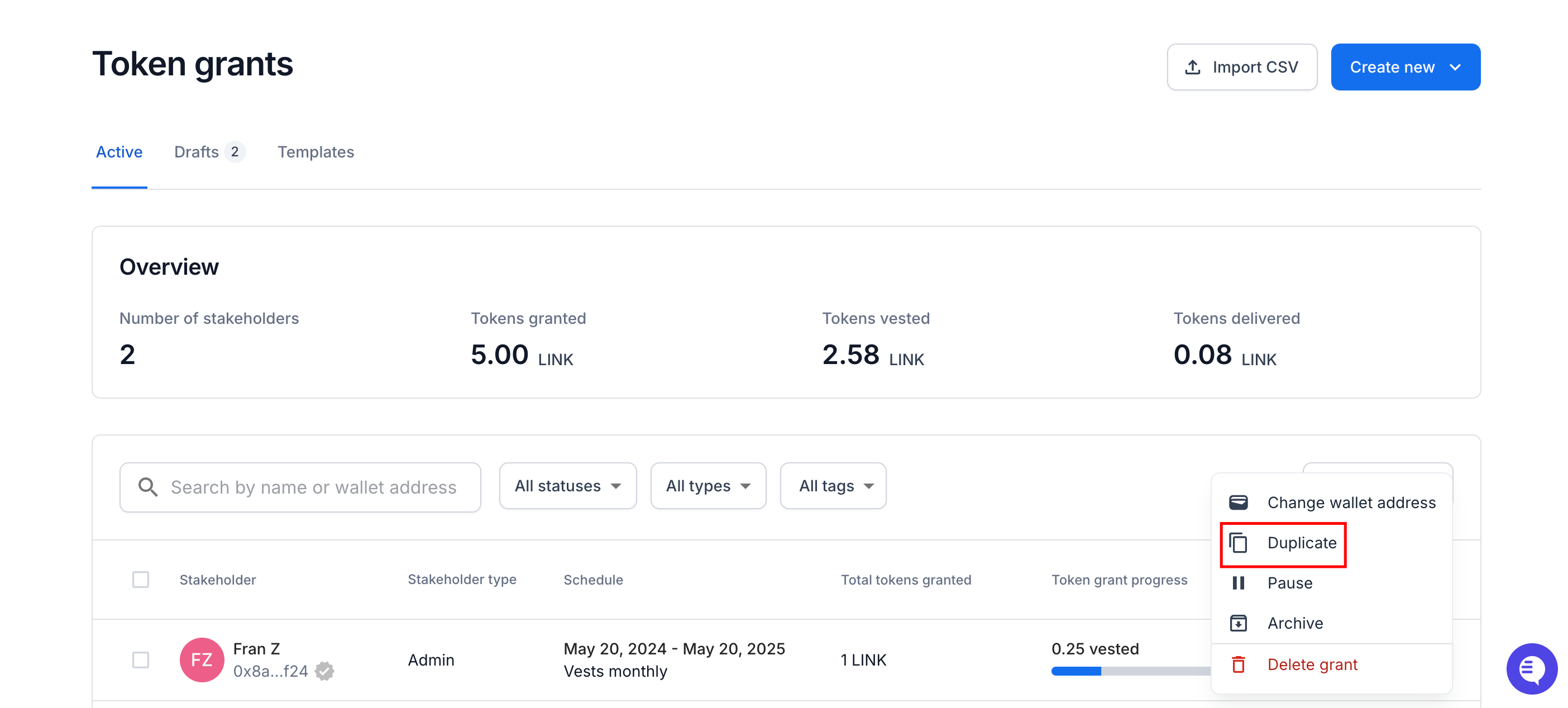Click the pause bars icon

tap(1238, 582)
